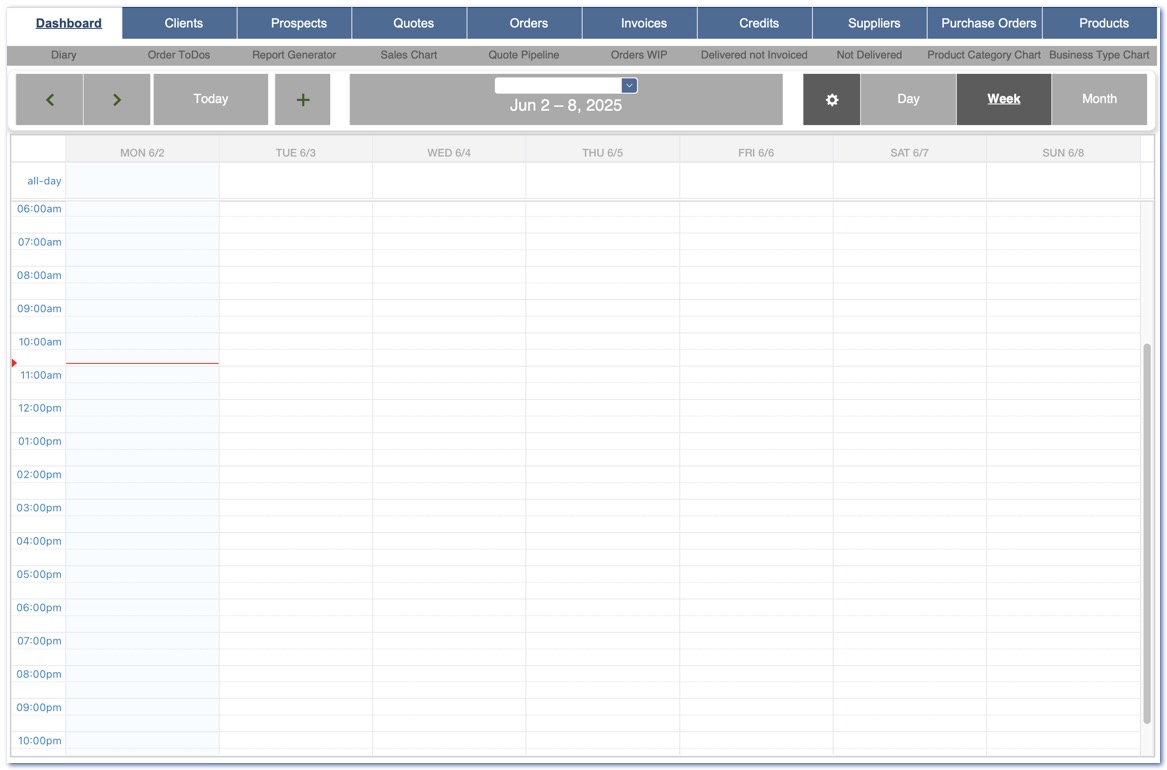The width and height of the screenshot is (1167, 770).
Task: Open the Purchase Orders tab
Action: tap(988, 23)
